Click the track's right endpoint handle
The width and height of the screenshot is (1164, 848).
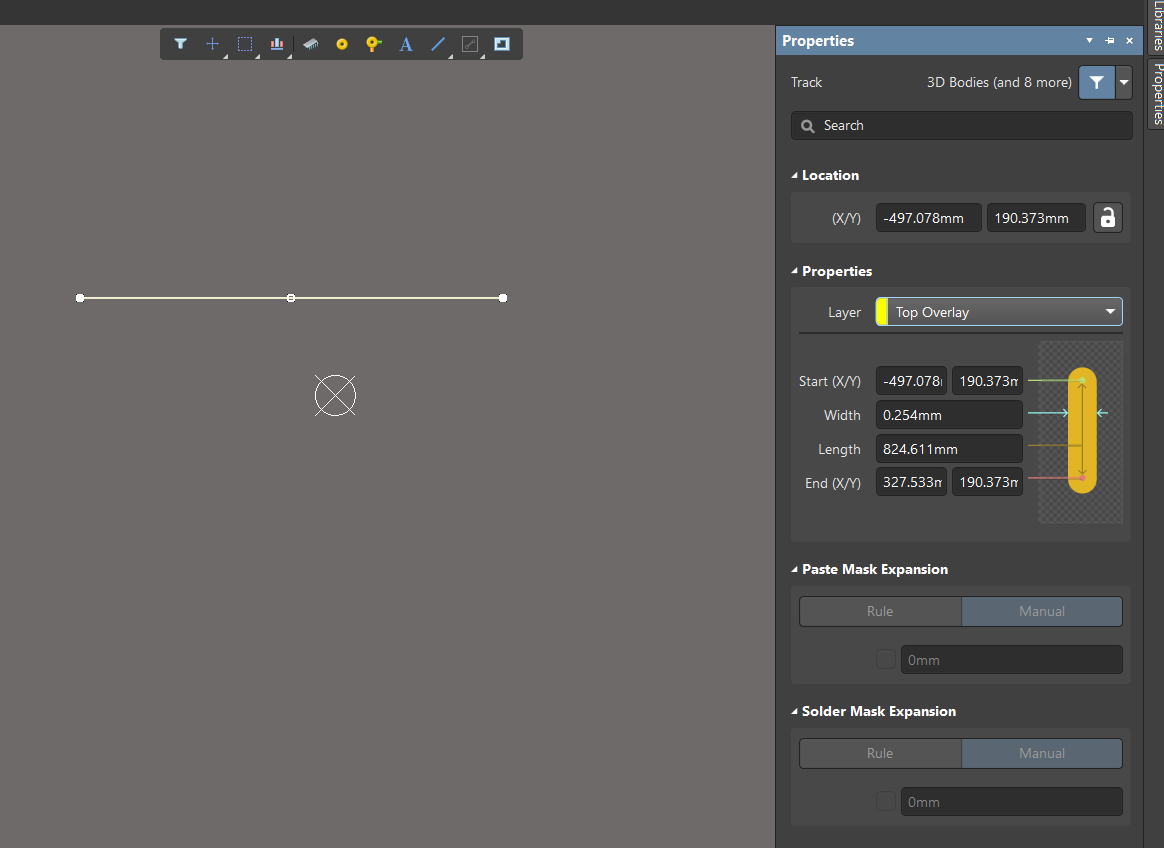click(503, 298)
